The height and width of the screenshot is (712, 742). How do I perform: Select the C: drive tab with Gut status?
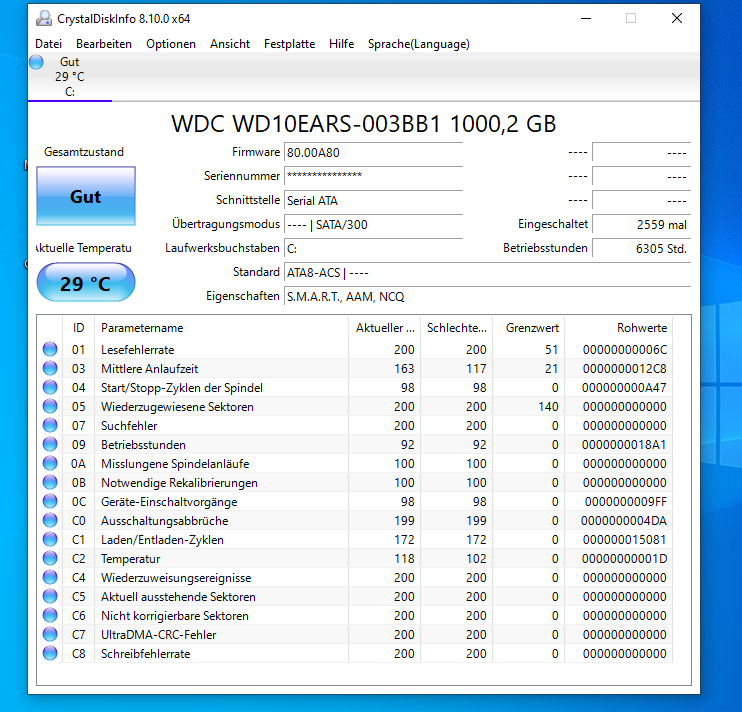[70, 77]
